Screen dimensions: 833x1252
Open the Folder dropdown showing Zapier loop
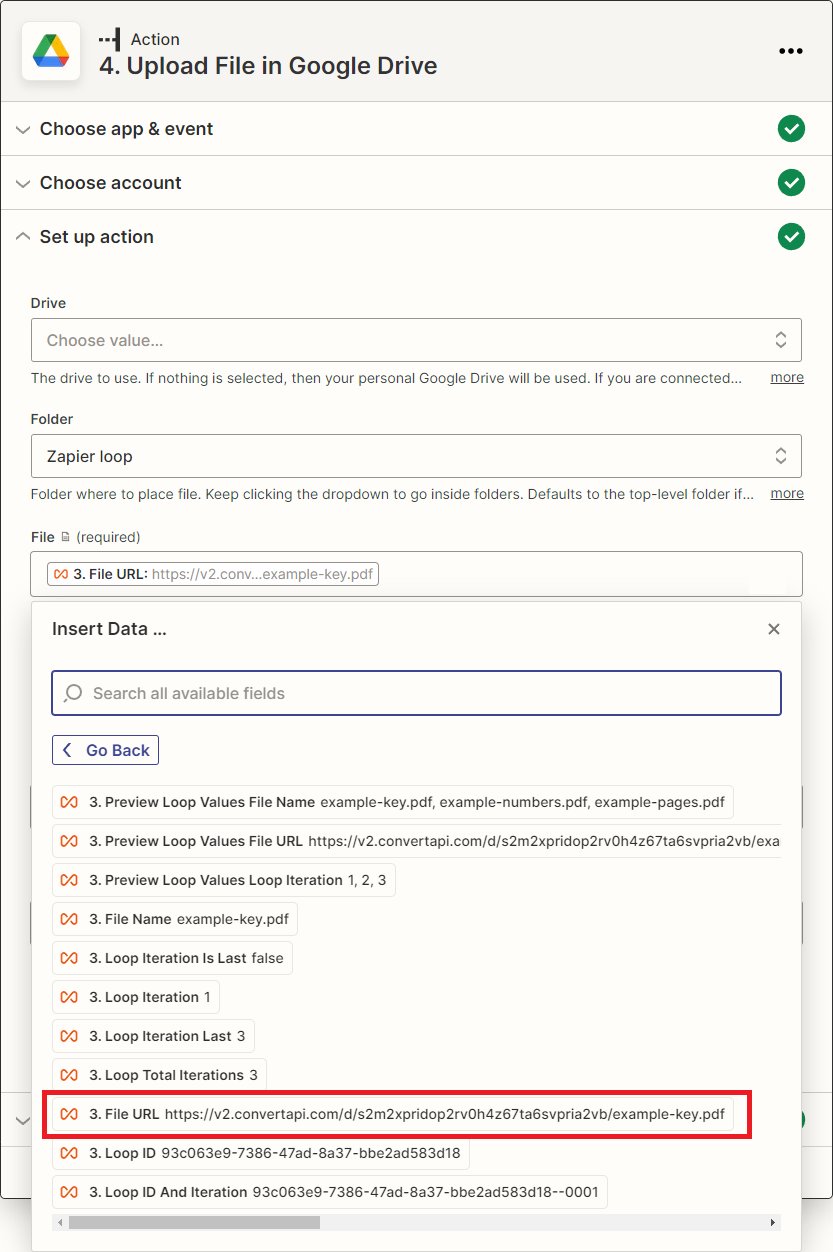tap(416, 456)
